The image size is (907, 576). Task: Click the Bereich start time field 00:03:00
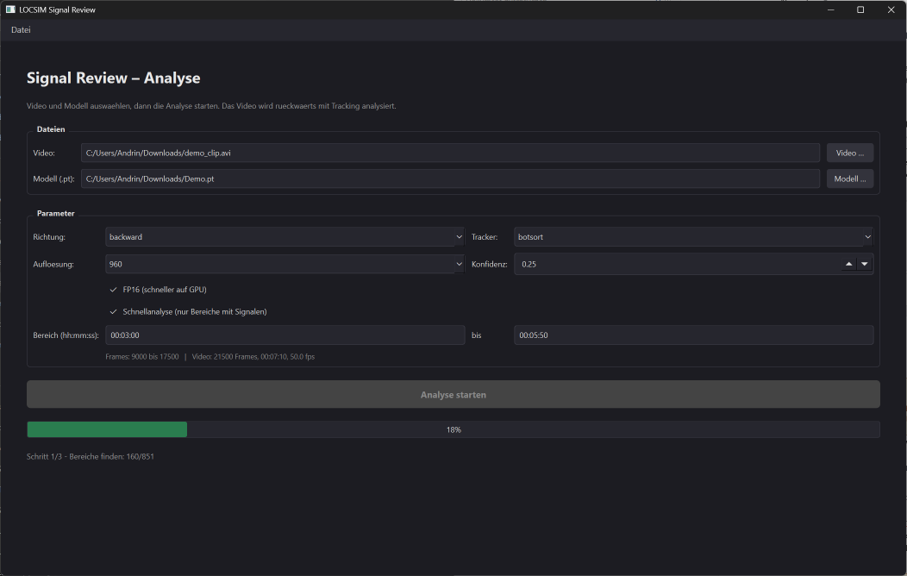pos(285,335)
